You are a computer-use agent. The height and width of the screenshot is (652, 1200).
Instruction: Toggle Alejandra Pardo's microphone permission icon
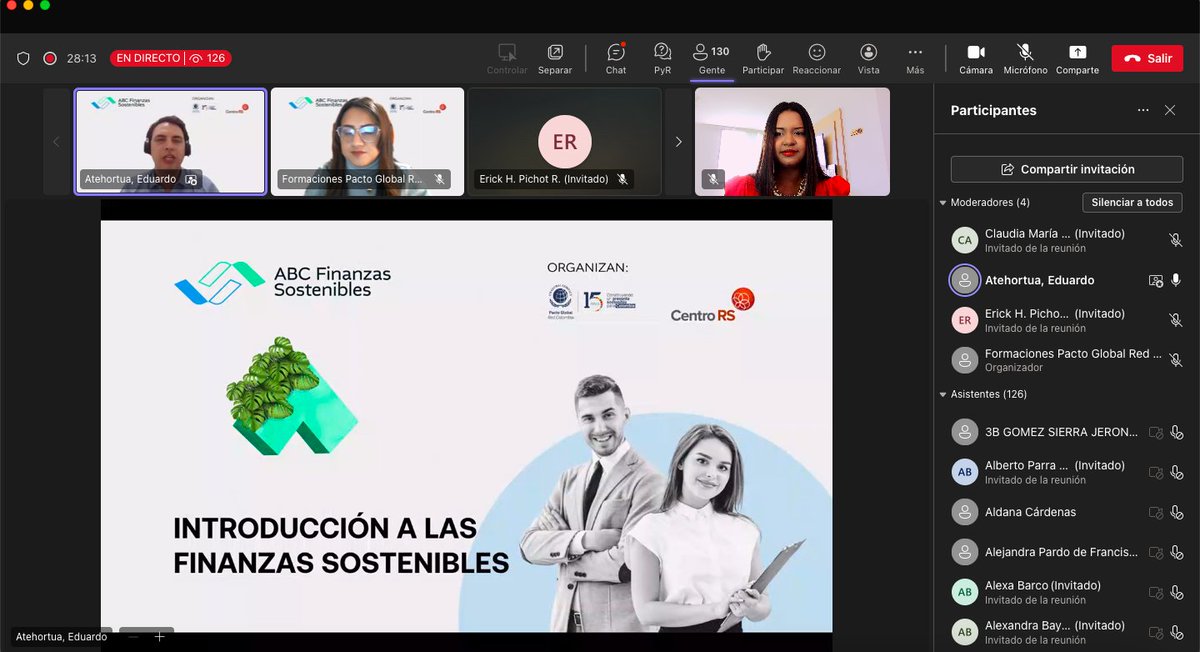[x=1176, y=552]
